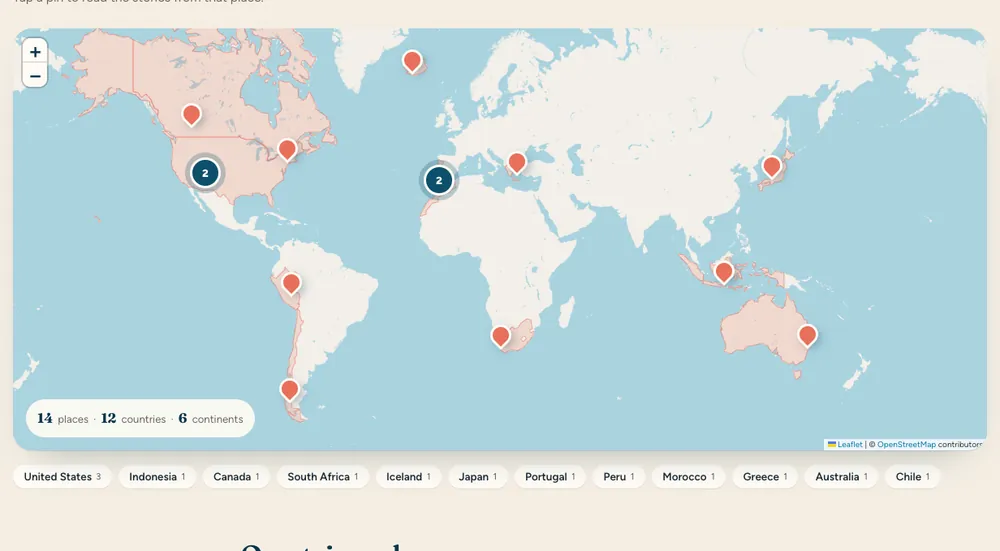Viewport: 1000px width, 551px height.
Task: Zoom out of the map
Action: pyautogui.click(x=35, y=76)
